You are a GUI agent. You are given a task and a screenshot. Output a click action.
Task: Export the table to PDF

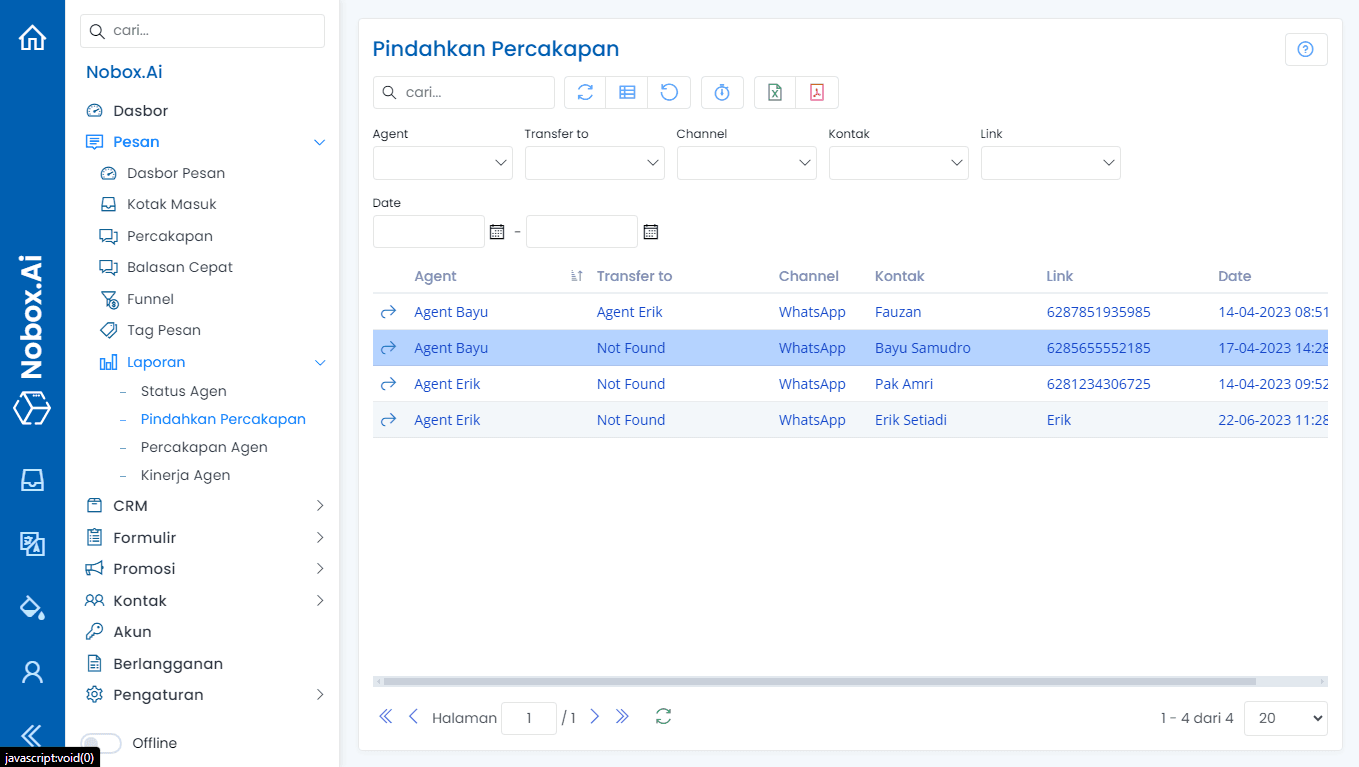click(x=817, y=92)
